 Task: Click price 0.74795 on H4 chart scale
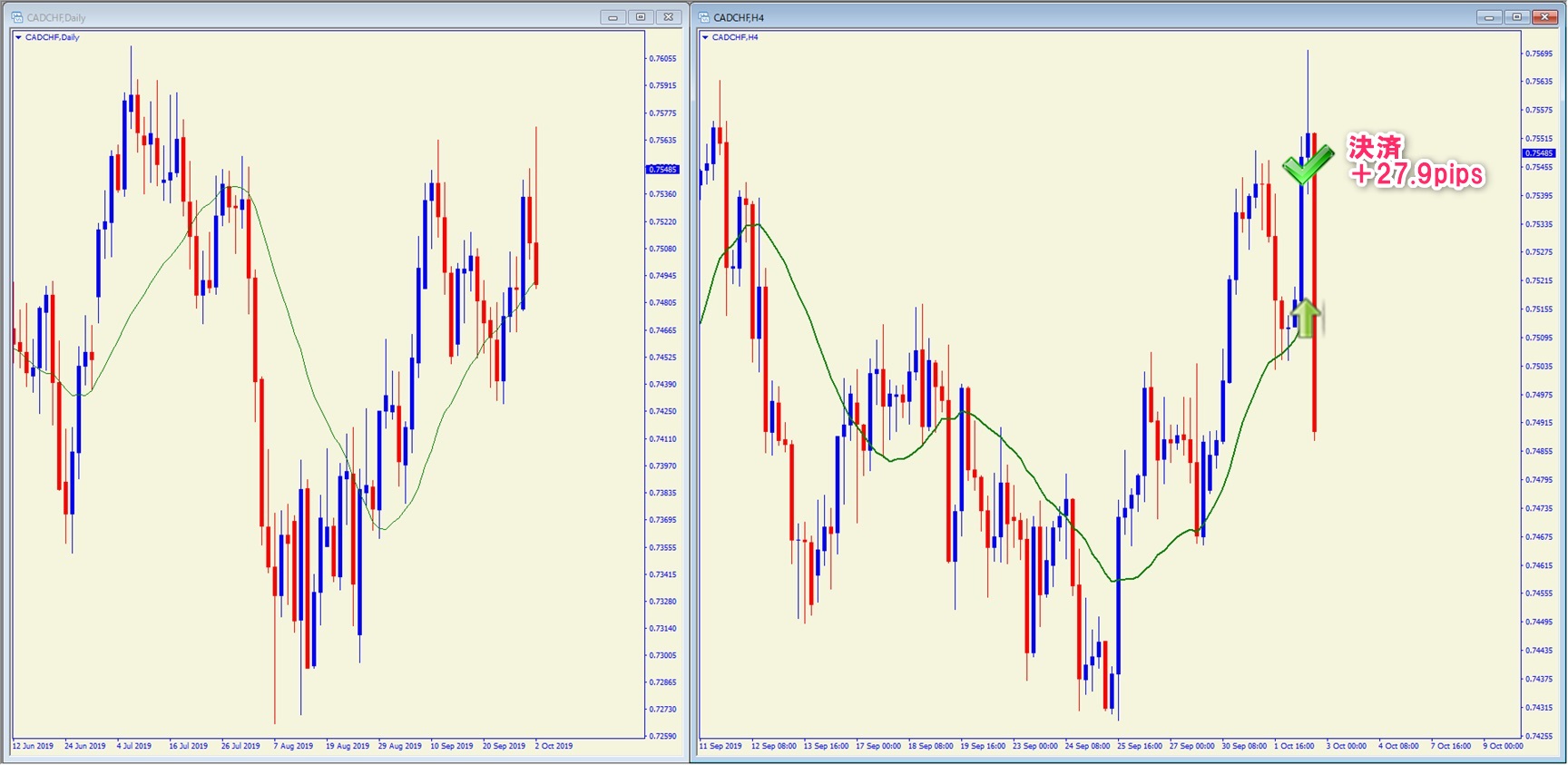point(1539,480)
